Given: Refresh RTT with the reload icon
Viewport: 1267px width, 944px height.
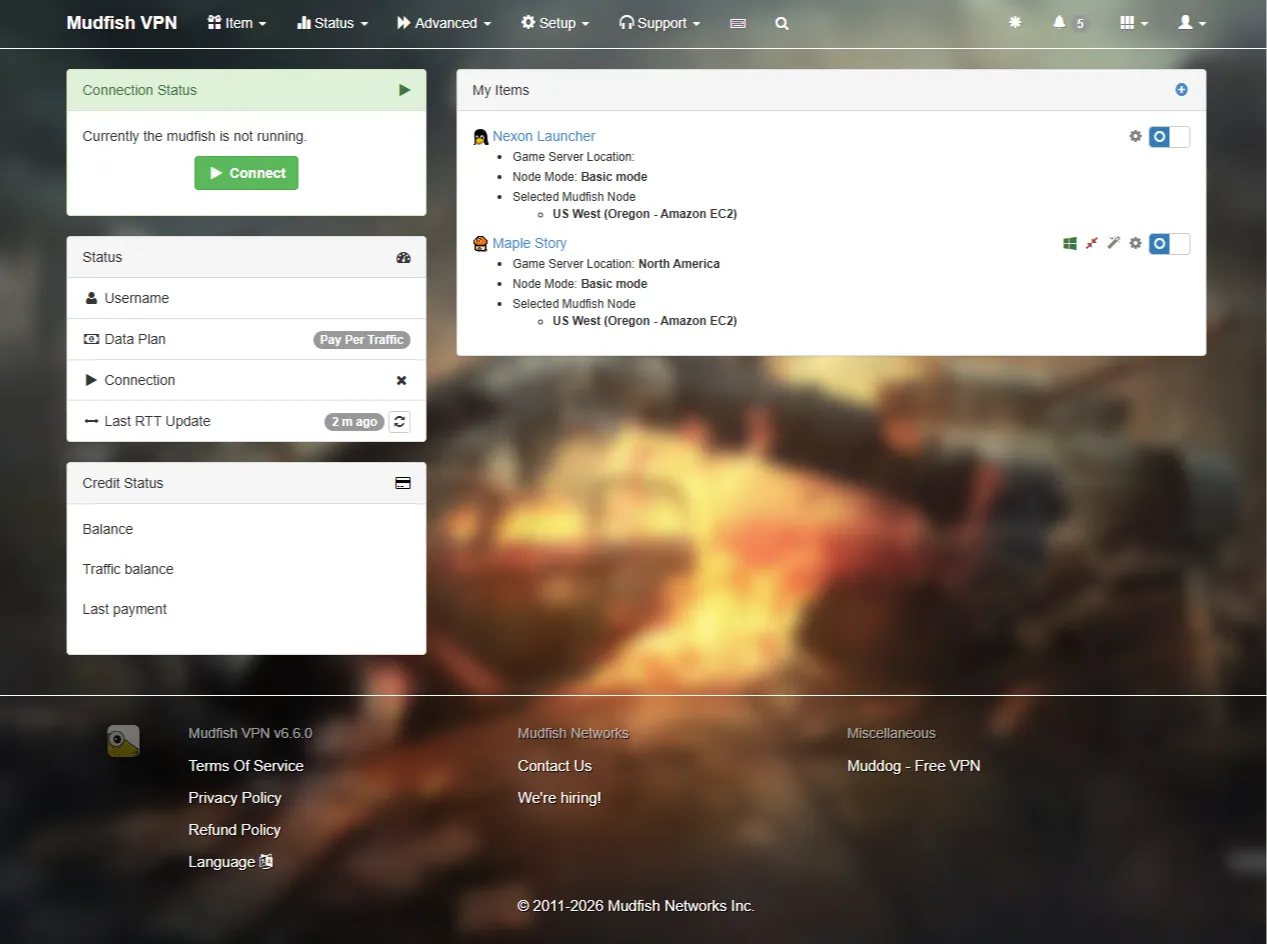Looking at the screenshot, I should (x=399, y=421).
